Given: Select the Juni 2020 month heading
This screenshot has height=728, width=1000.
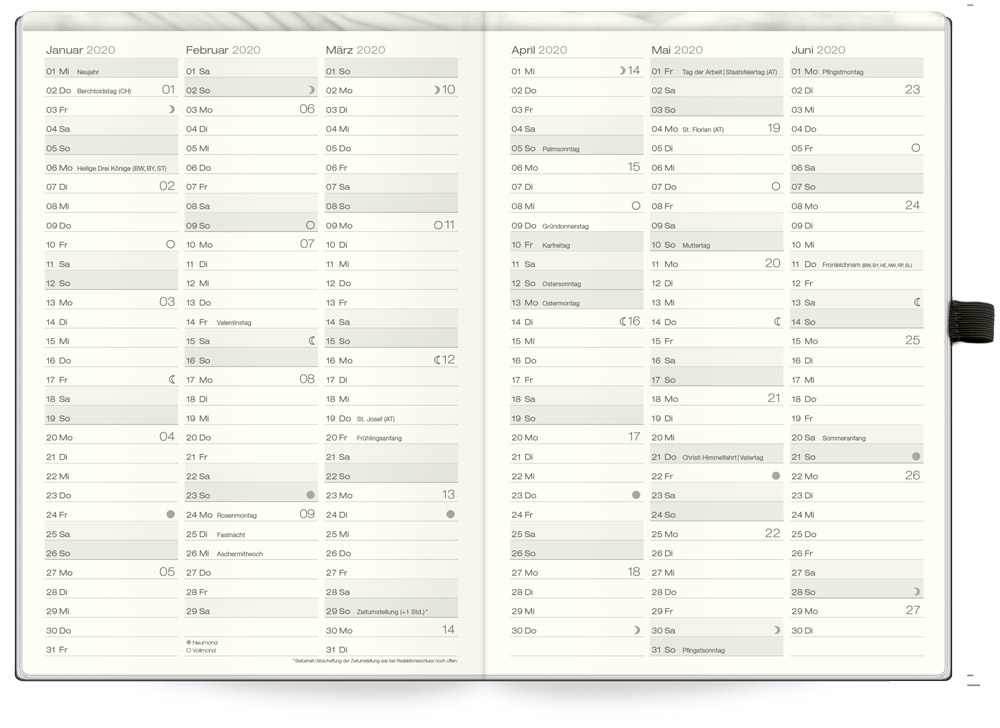Looking at the screenshot, I should click(x=818, y=50).
